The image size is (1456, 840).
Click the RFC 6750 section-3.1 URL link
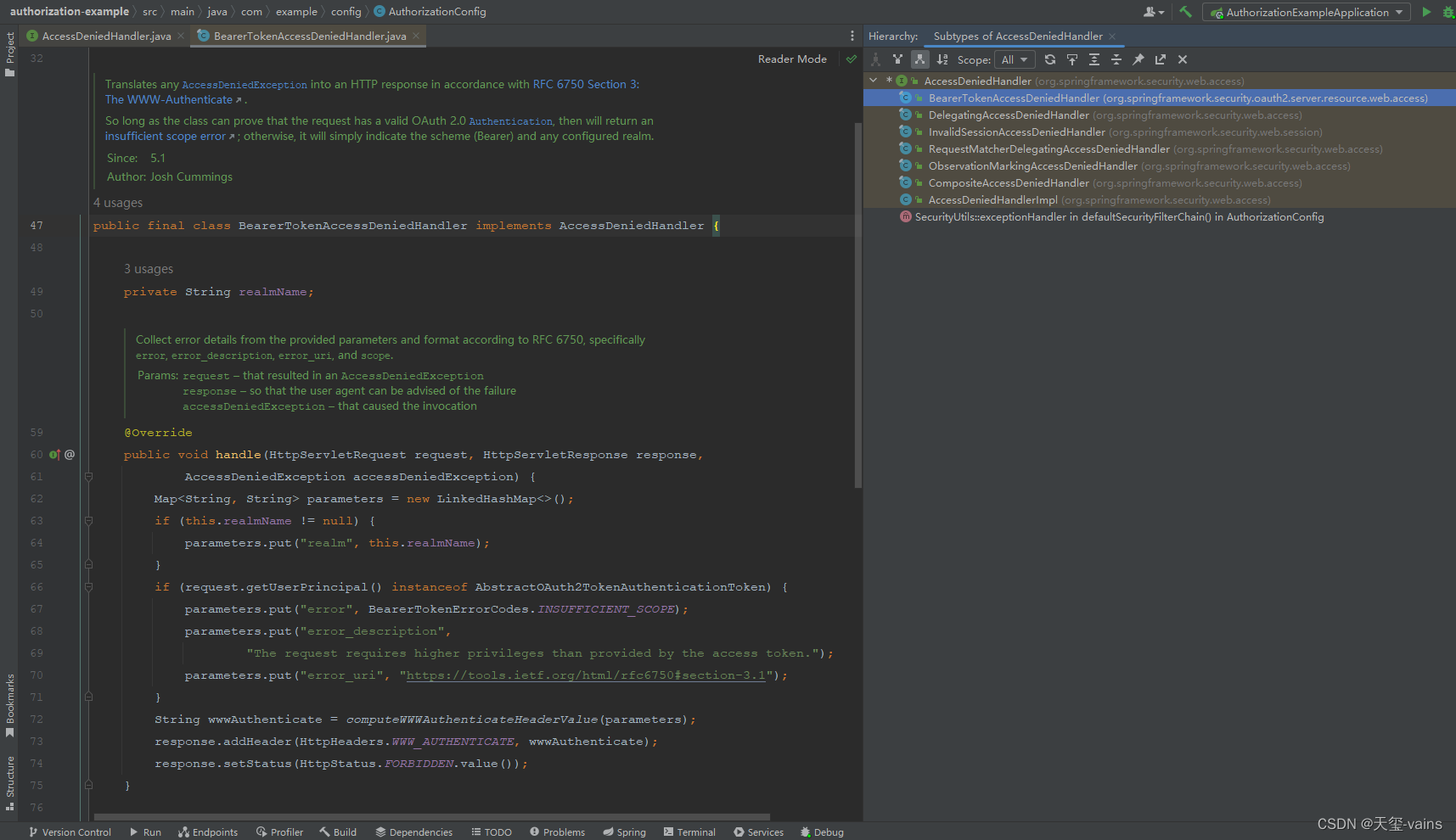[586, 675]
